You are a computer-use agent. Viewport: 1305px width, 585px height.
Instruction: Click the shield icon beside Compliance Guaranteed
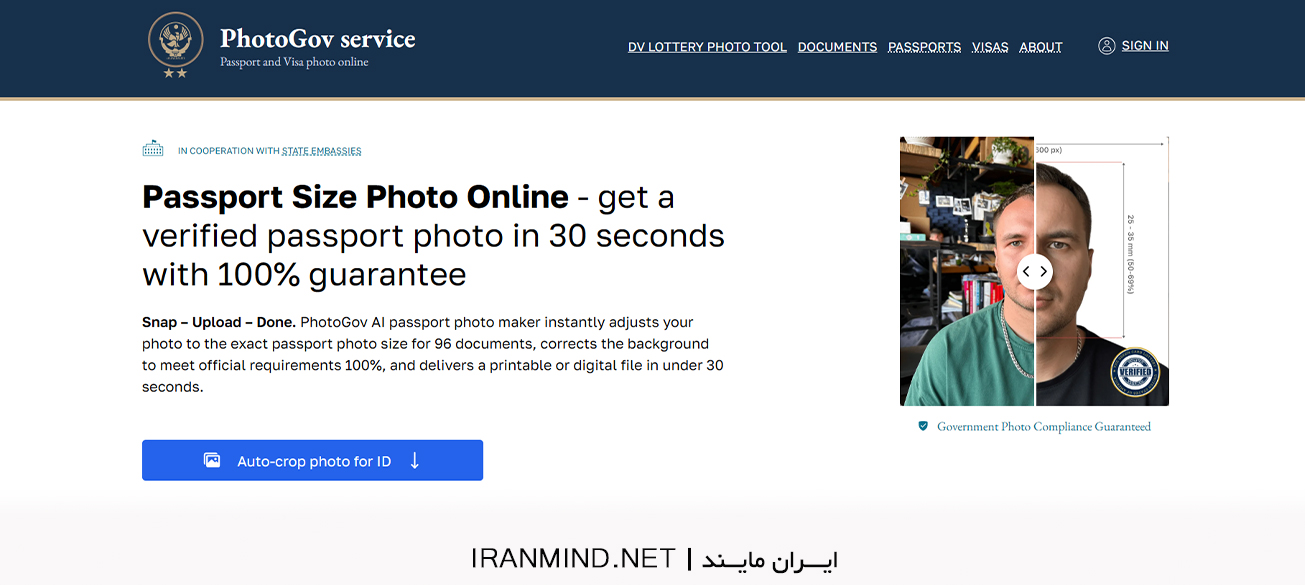tap(923, 426)
